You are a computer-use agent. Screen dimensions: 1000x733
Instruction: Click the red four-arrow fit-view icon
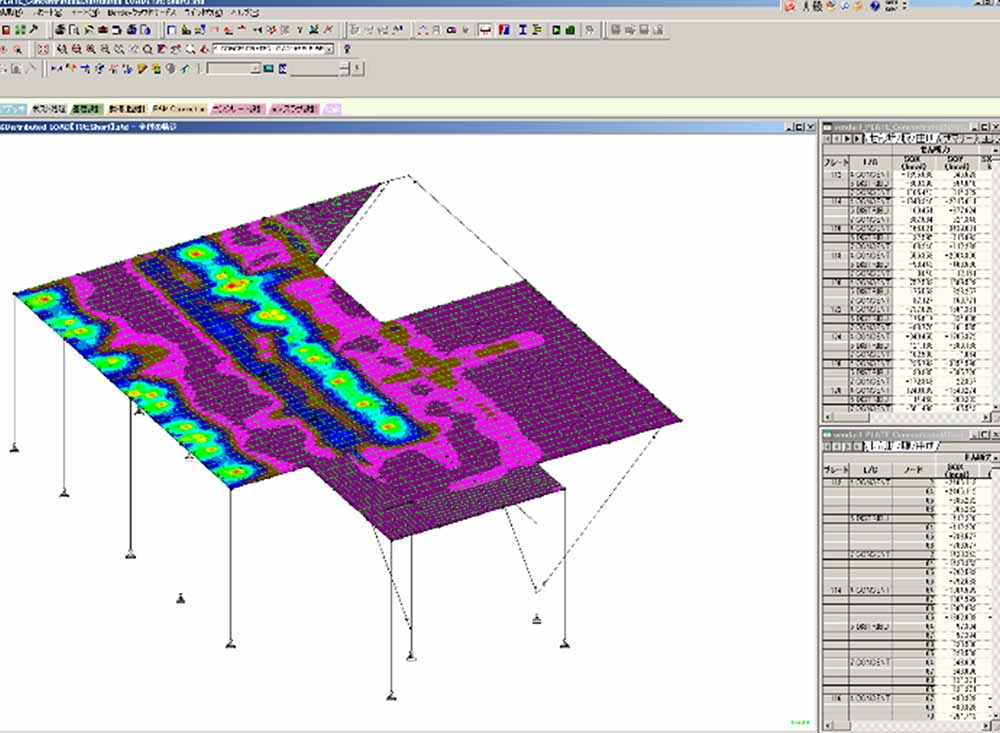43,49
